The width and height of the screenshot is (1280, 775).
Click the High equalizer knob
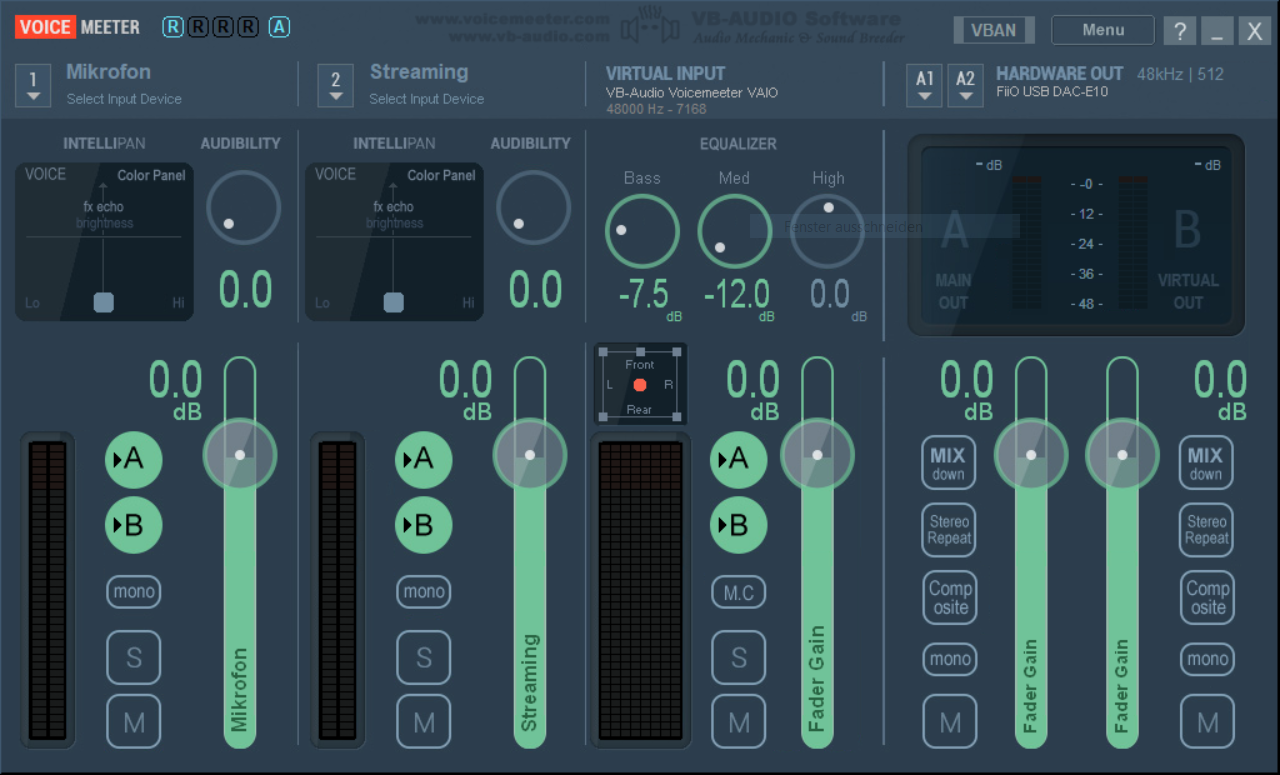pos(828,231)
